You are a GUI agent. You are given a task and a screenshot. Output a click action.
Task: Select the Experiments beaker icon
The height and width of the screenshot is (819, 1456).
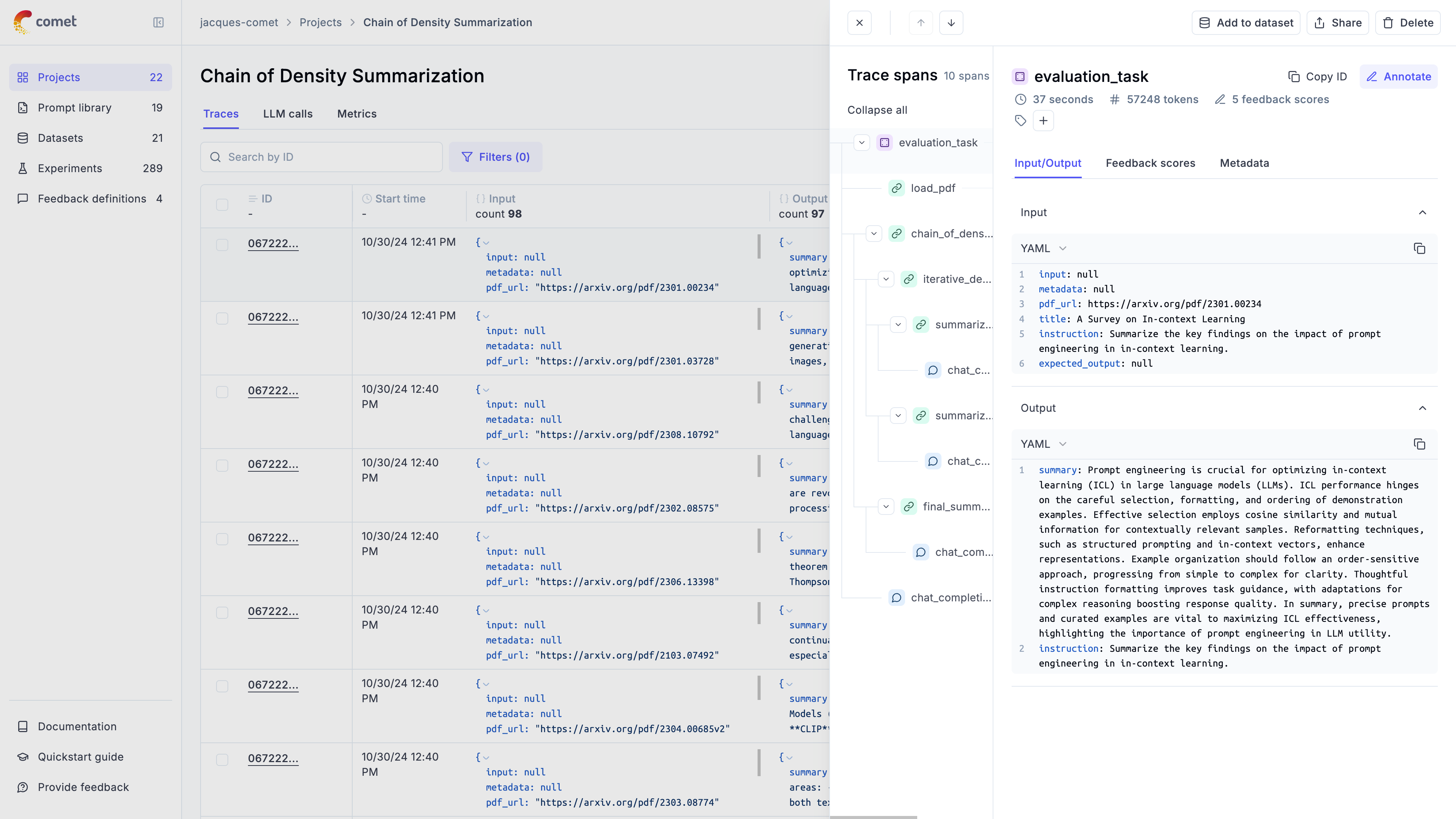(23, 168)
